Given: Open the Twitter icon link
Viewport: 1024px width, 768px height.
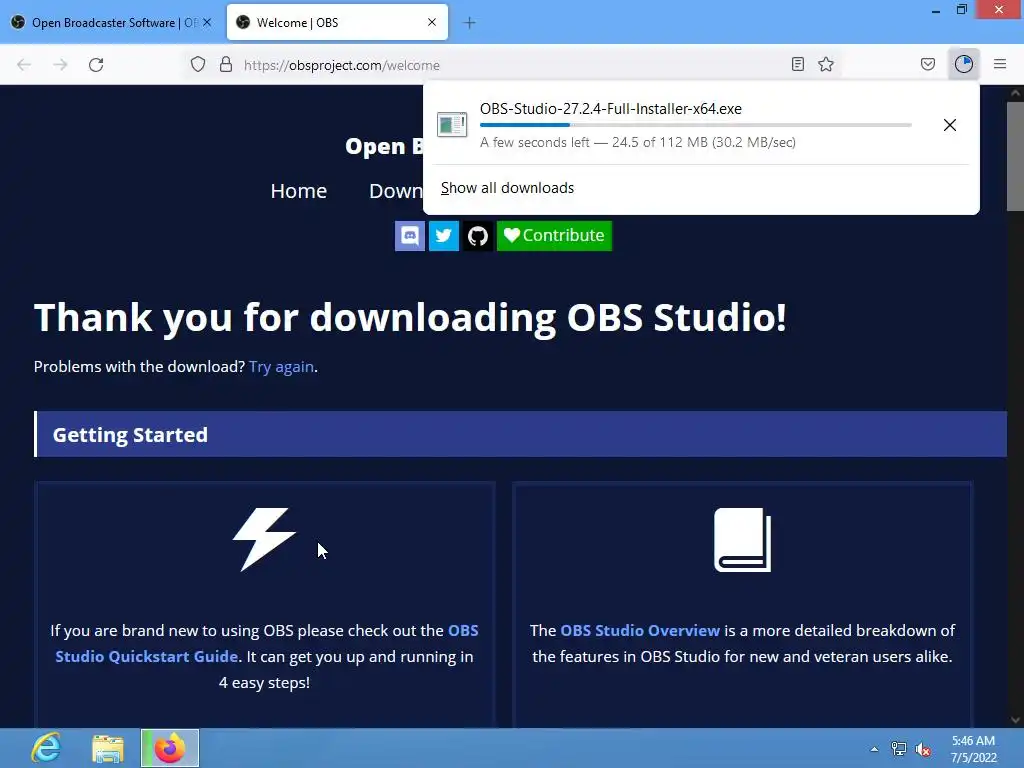Looking at the screenshot, I should click(x=443, y=236).
